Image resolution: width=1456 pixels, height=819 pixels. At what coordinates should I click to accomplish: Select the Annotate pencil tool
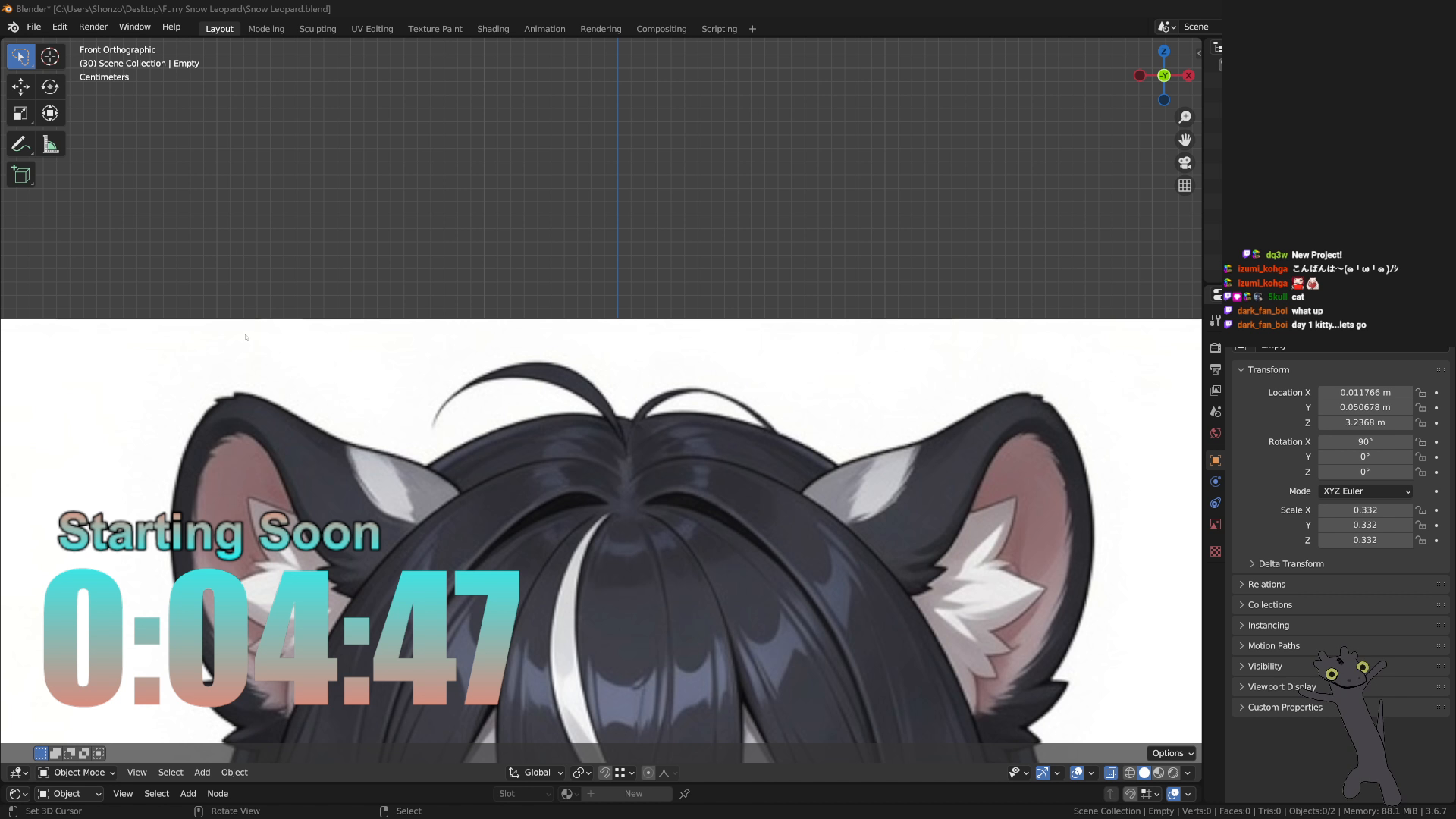point(20,144)
